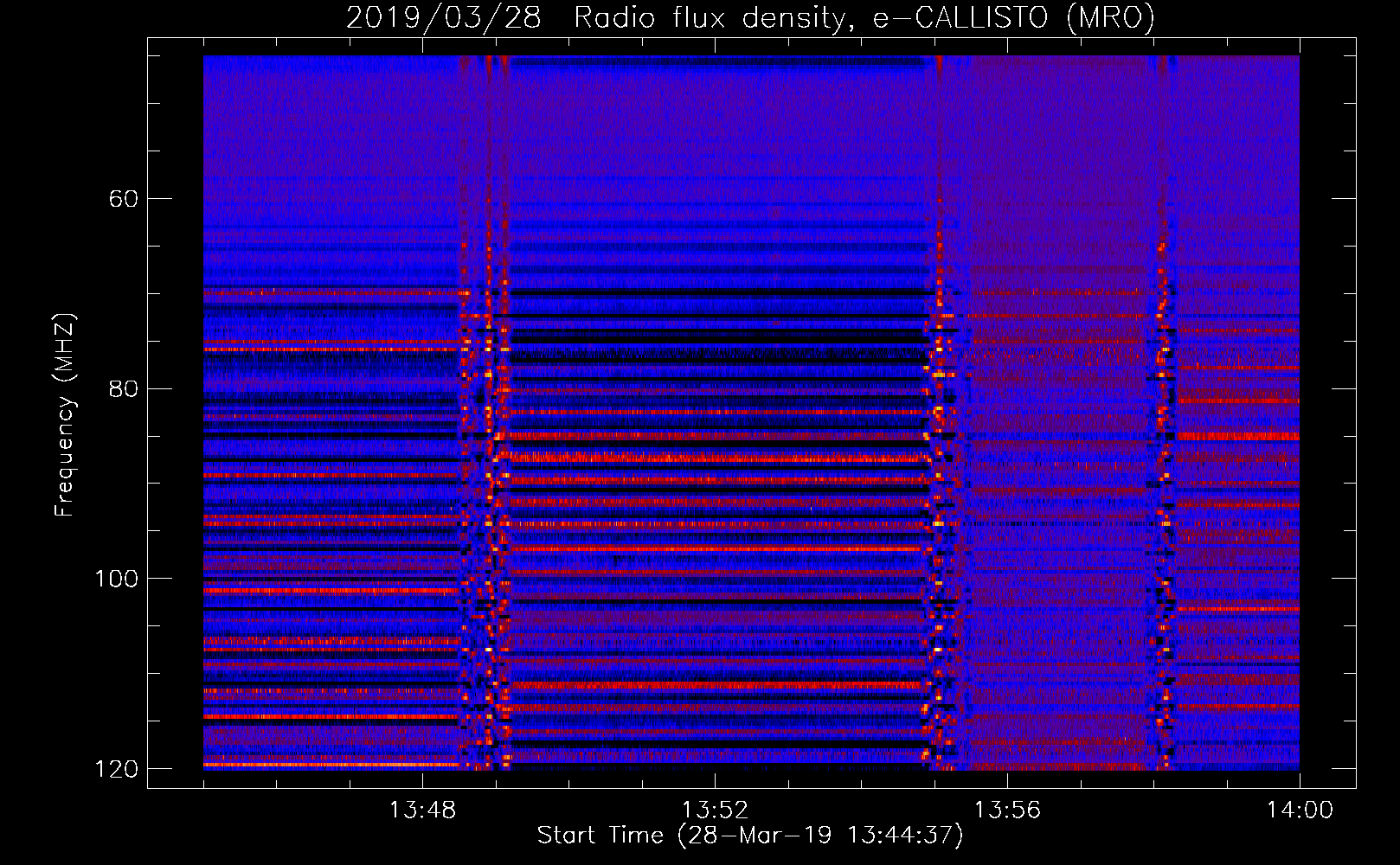This screenshot has height=865, width=1400.
Task: Click the 60 frequency tick label
Action: tap(123, 199)
